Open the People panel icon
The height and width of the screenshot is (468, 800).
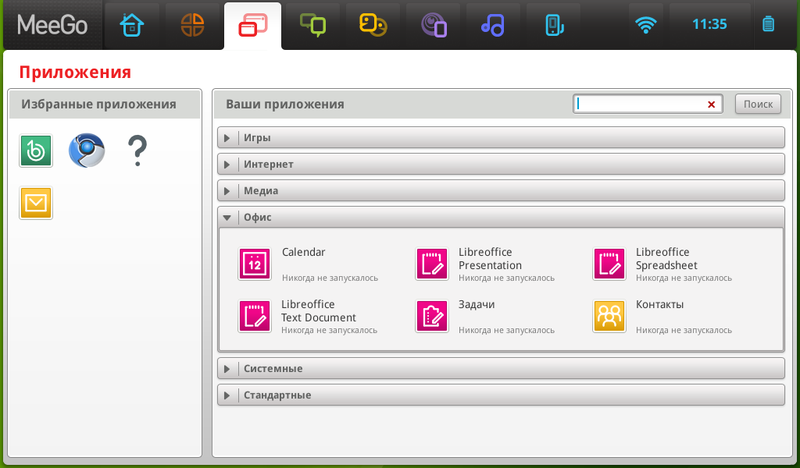coord(373,24)
